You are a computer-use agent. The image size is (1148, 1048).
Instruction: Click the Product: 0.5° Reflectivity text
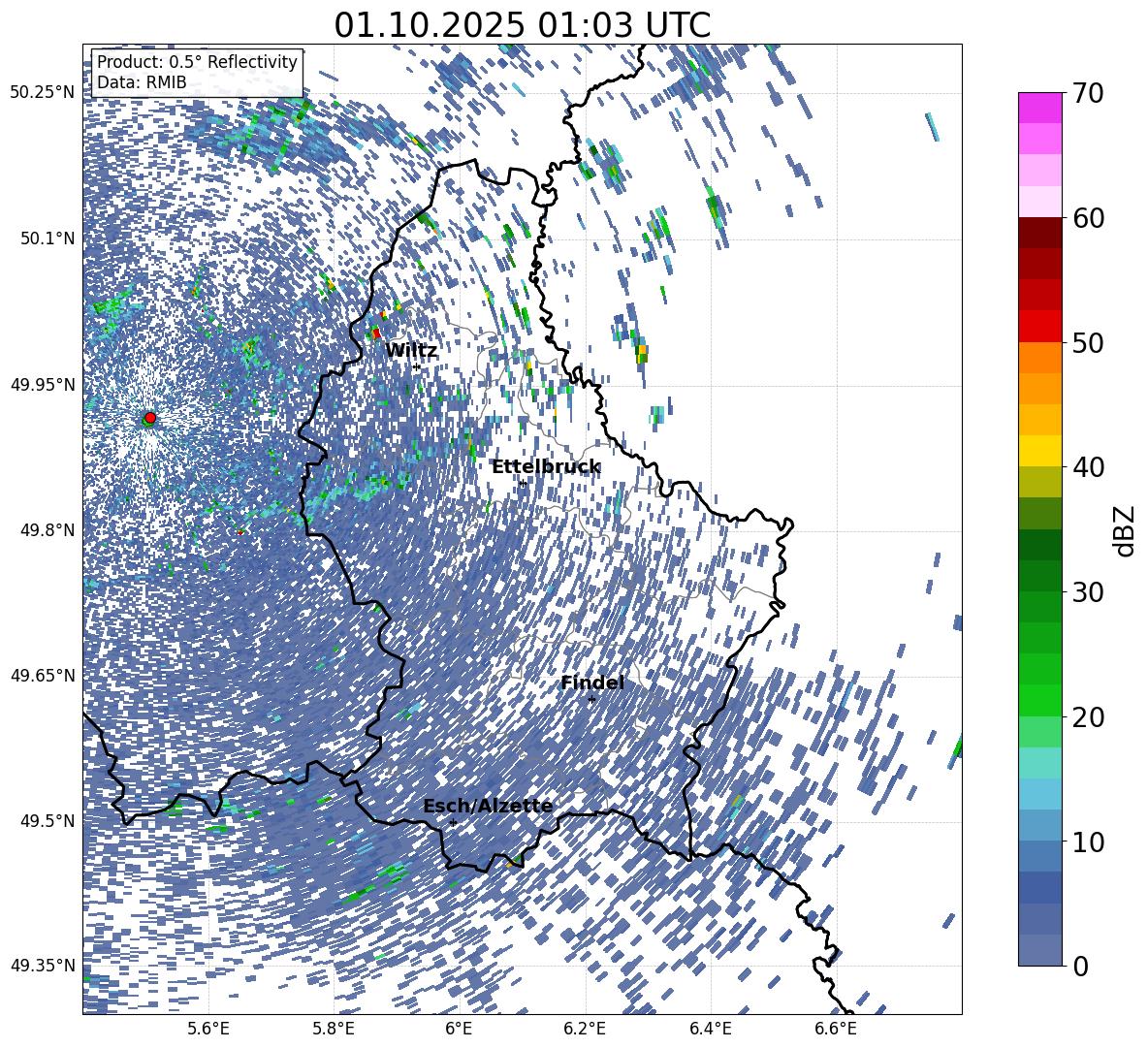coord(197,61)
